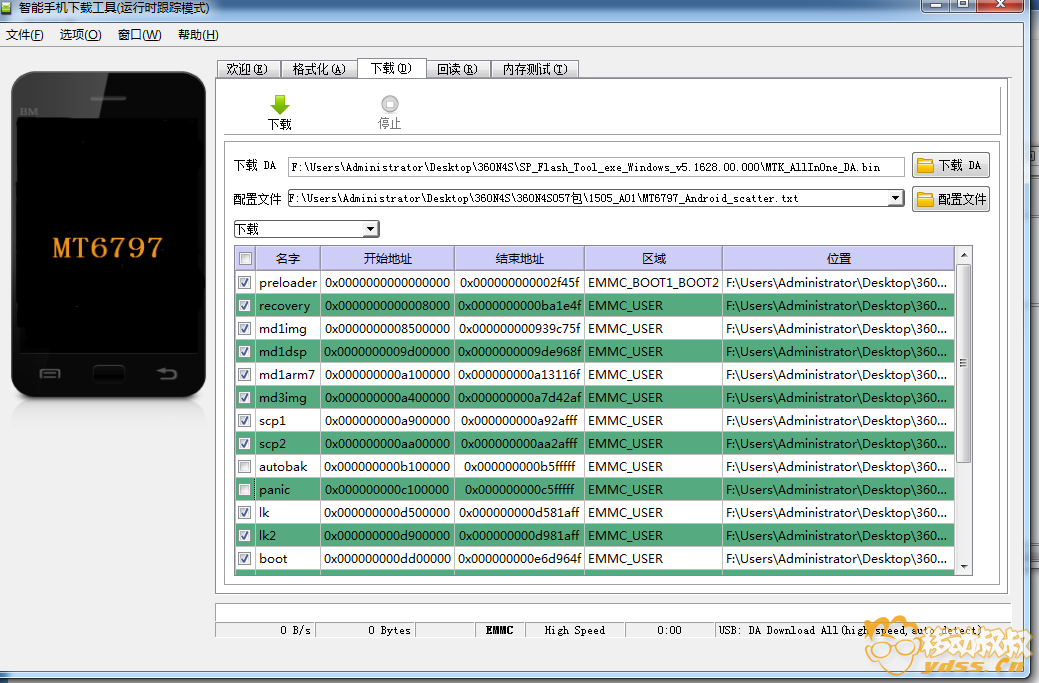
Task: Uncheck the preloader partition checkbox
Action: pos(245,283)
